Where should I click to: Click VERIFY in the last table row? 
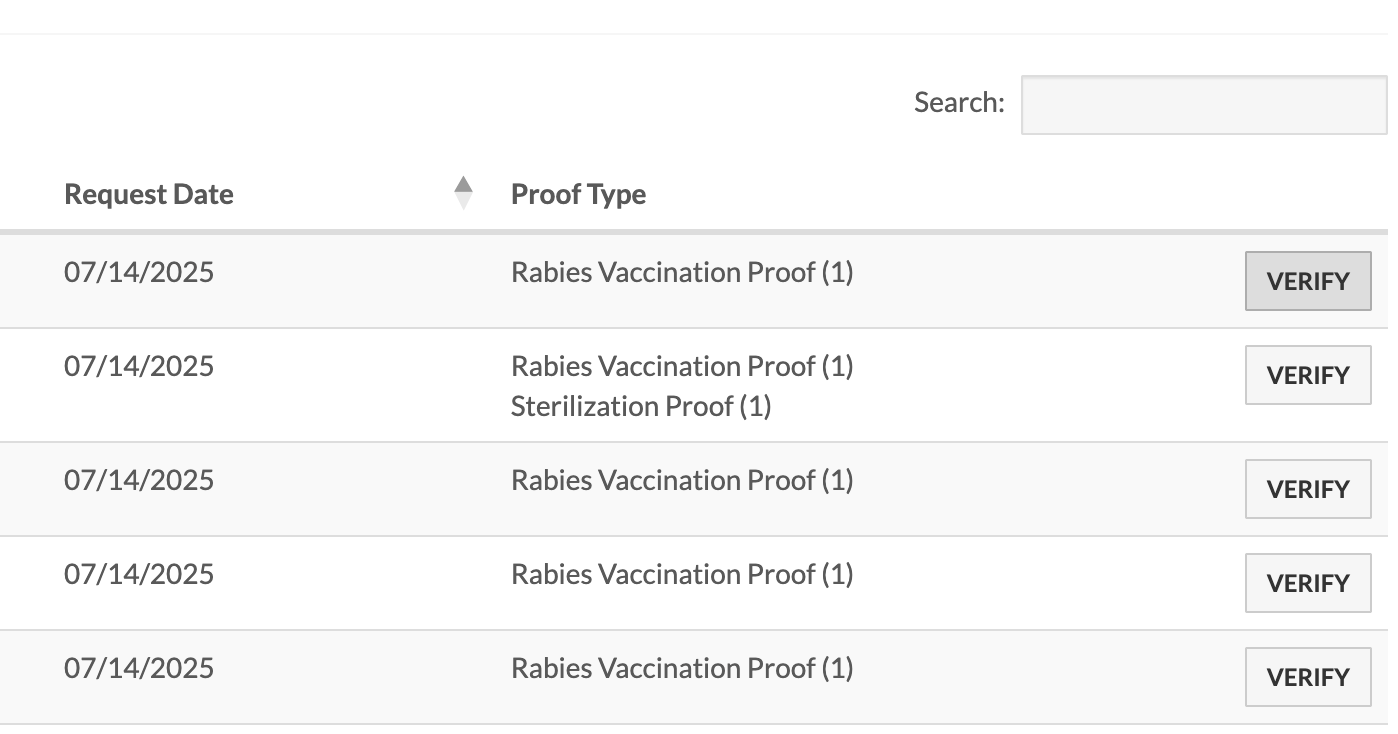1308,677
